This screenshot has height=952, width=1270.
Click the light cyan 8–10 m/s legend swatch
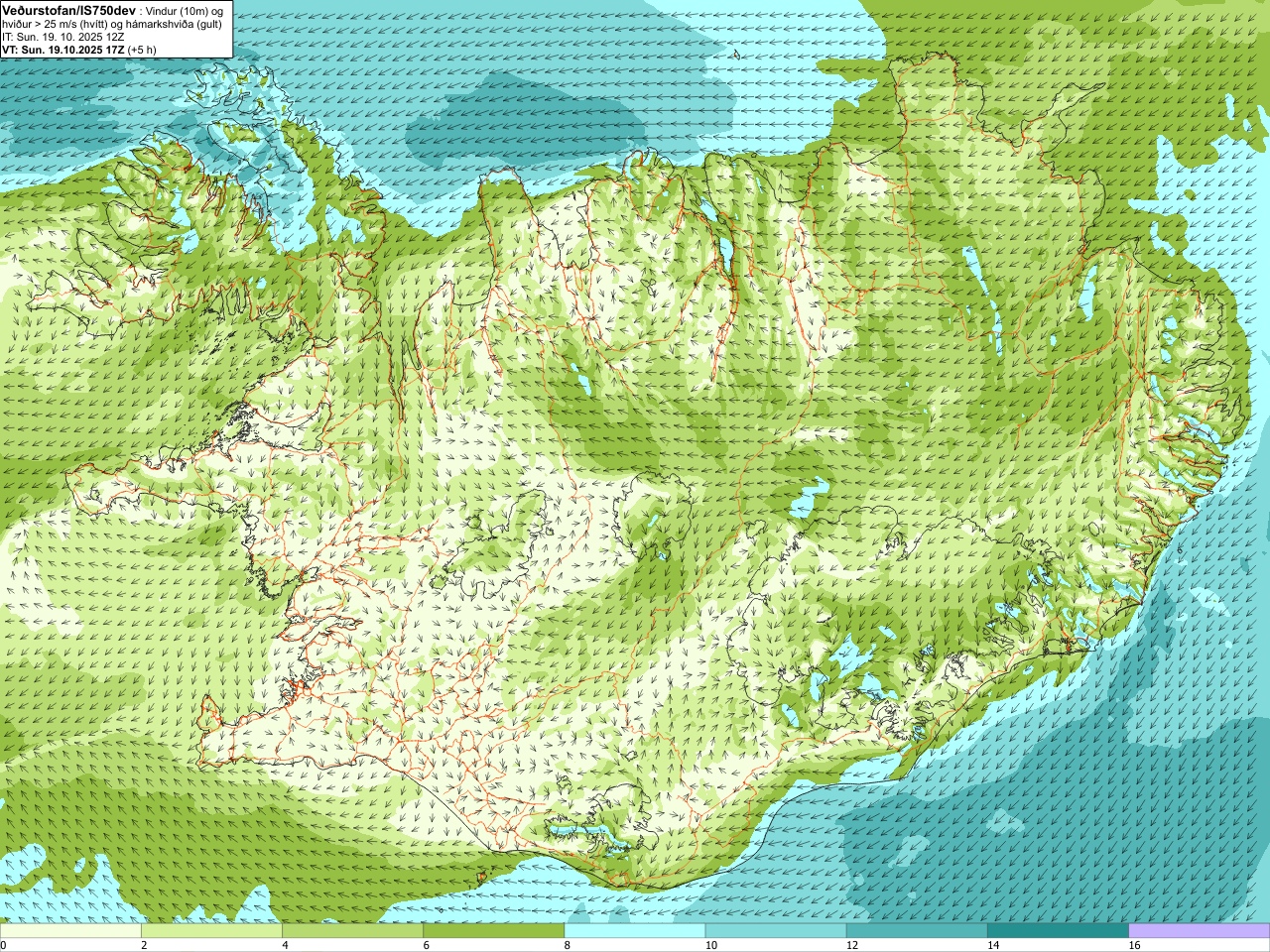[x=635, y=931]
